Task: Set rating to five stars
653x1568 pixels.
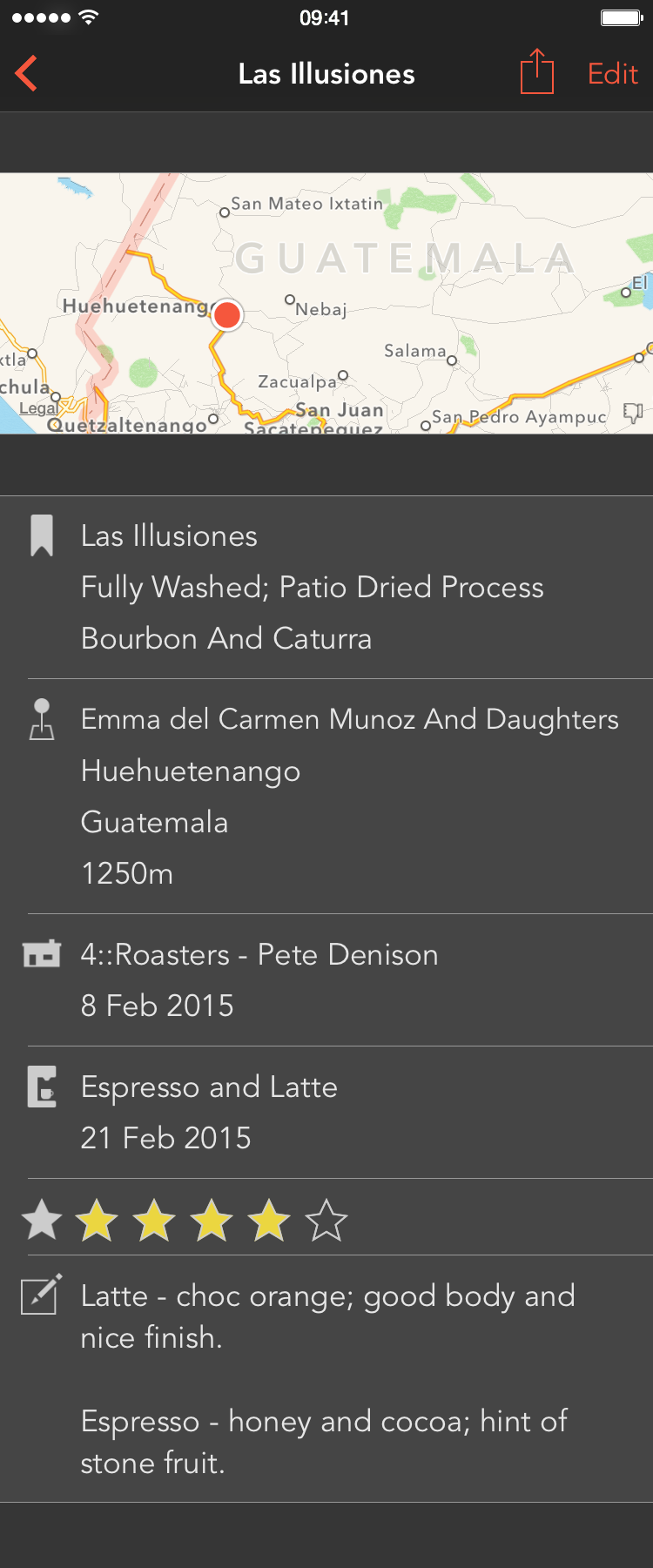Action: [x=326, y=1220]
